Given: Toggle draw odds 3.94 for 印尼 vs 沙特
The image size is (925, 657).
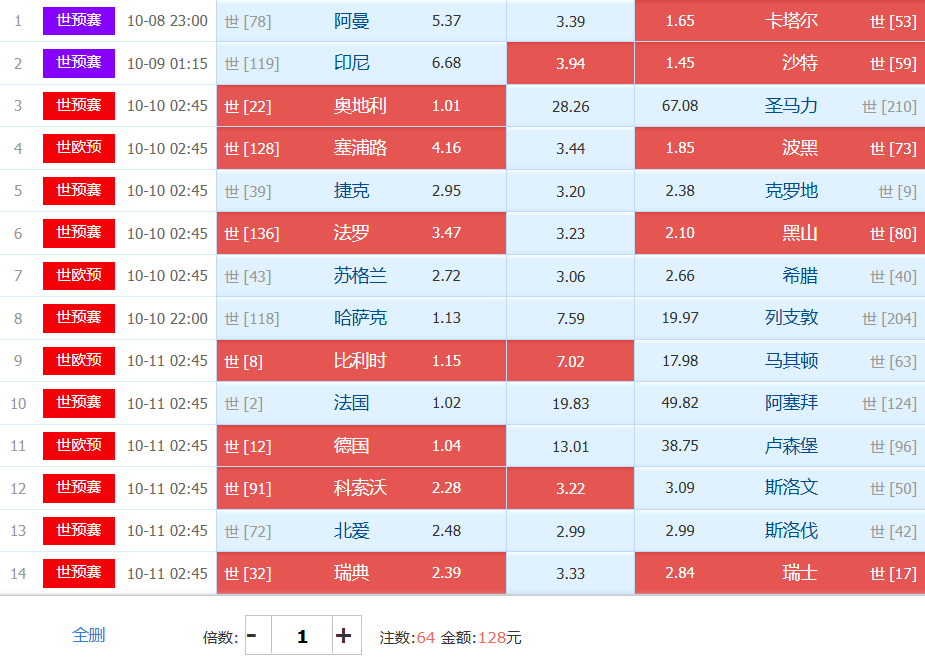Looking at the screenshot, I should [570, 64].
